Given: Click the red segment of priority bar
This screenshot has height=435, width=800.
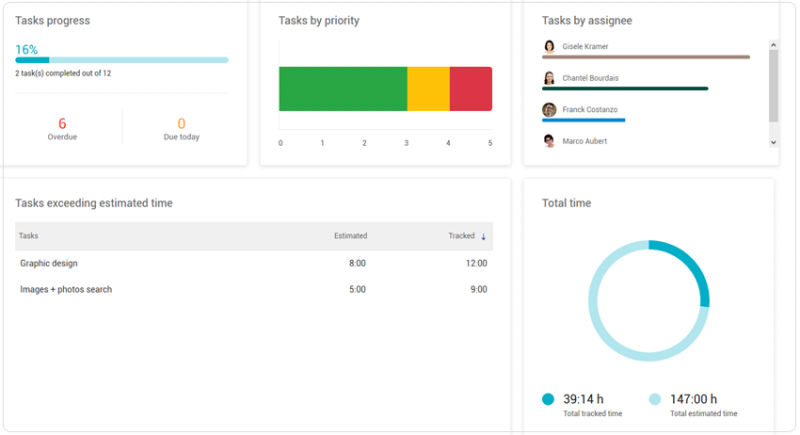Looking at the screenshot, I should point(470,89).
